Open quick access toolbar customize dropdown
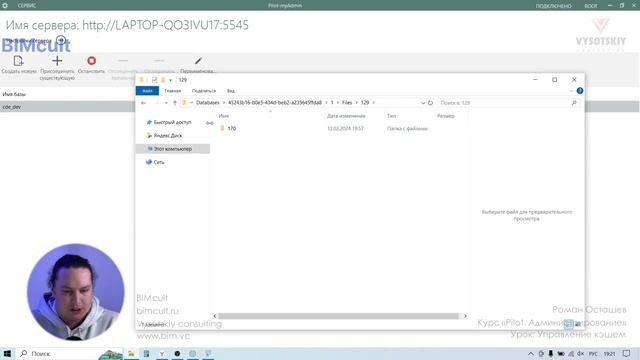 click(x=171, y=80)
